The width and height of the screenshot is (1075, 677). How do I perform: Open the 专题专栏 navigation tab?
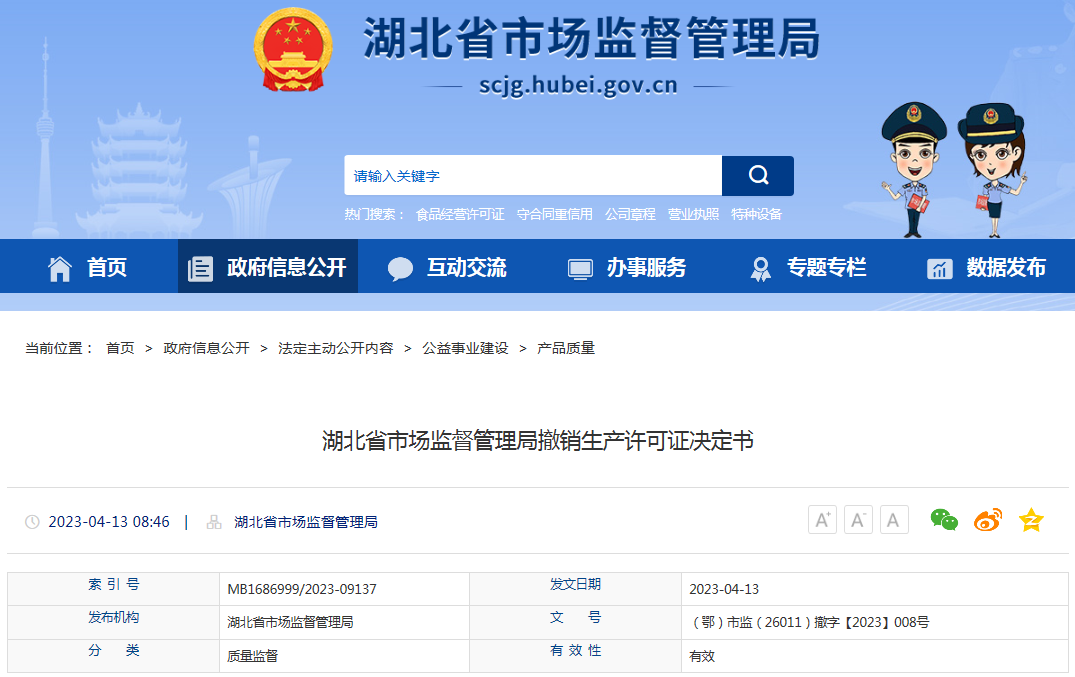pyautogui.click(x=807, y=266)
